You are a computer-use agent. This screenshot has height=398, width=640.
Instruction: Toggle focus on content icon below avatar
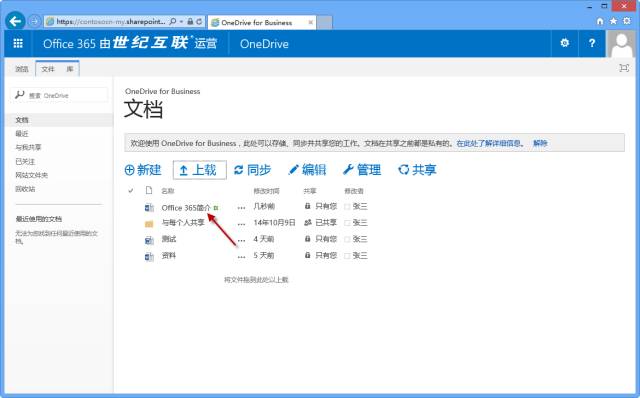[x=624, y=68]
